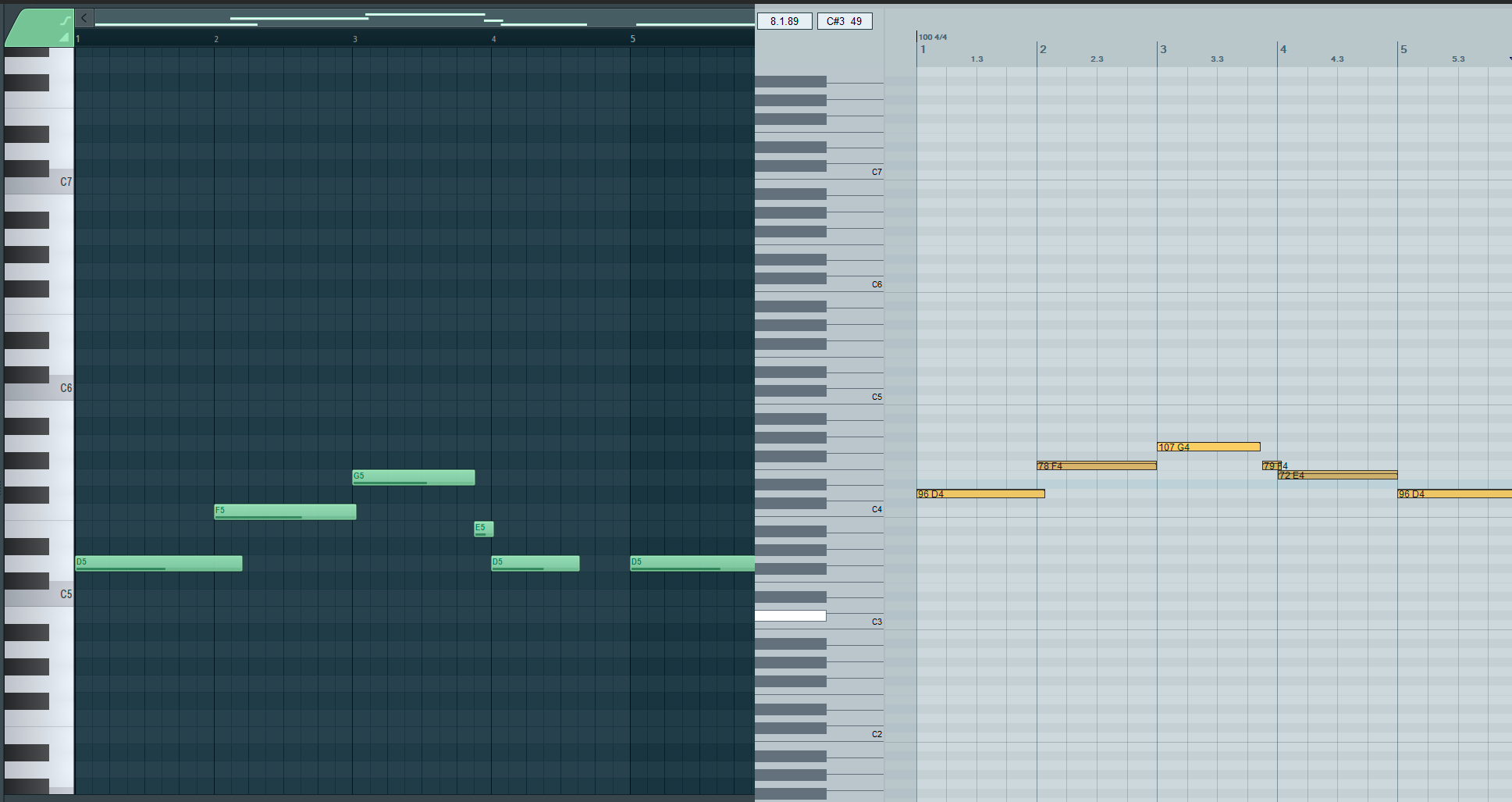1512x802 pixels.
Task: Set cursor at 2.3 on the right ruler
Action: pos(1097,59)
